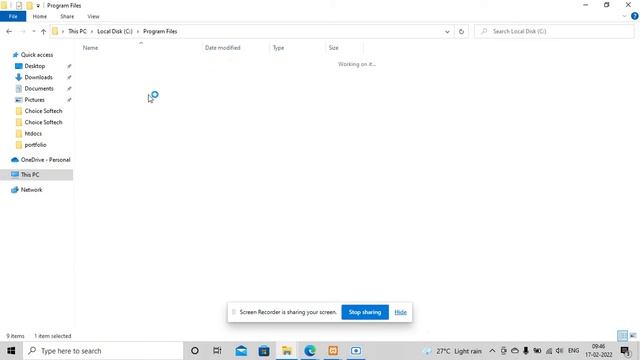Open Downloads in the Quick access list
640x360 pixels.
[38, 77]
